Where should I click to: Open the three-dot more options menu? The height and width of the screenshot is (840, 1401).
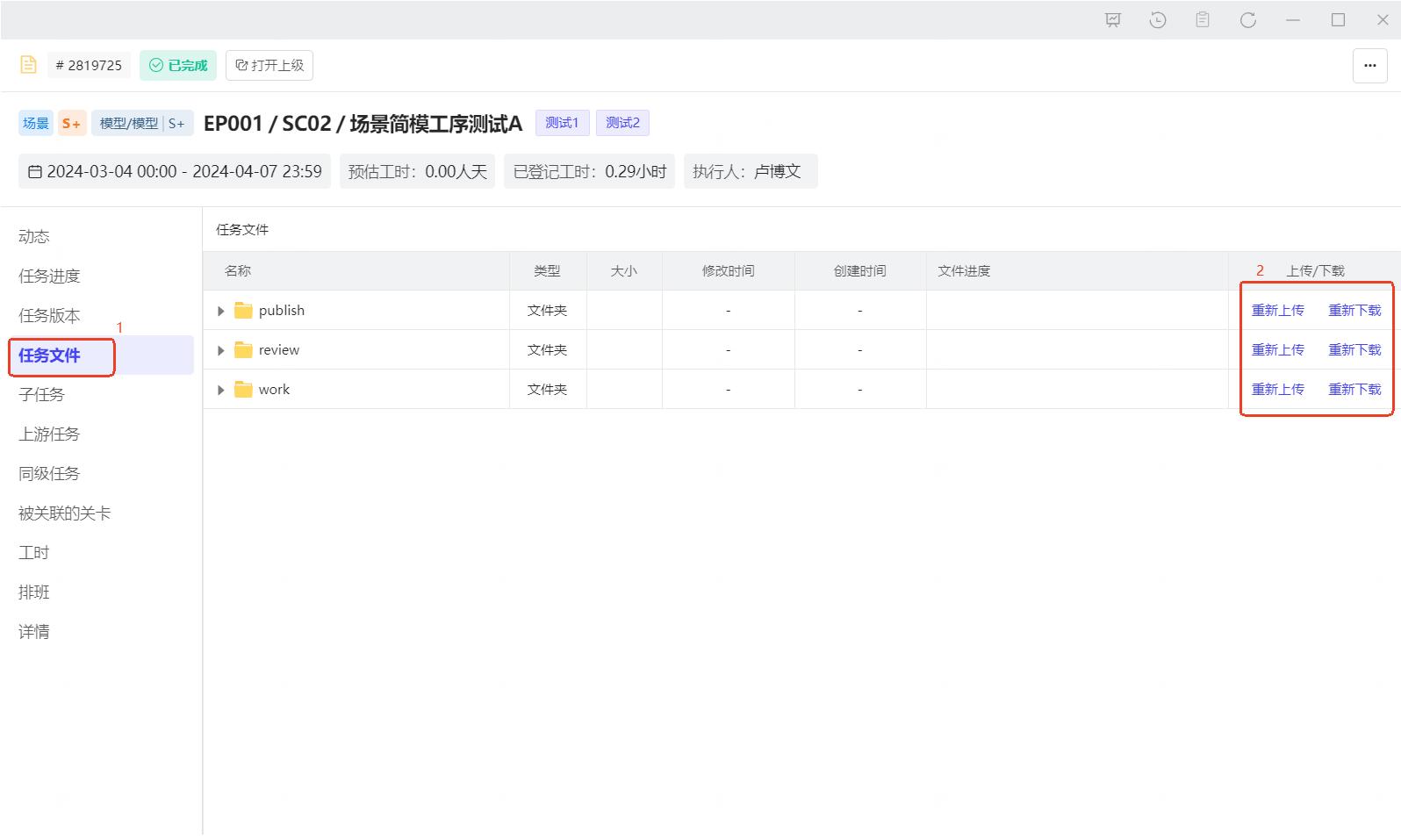pyautogui.click(x=1369, y=66)
